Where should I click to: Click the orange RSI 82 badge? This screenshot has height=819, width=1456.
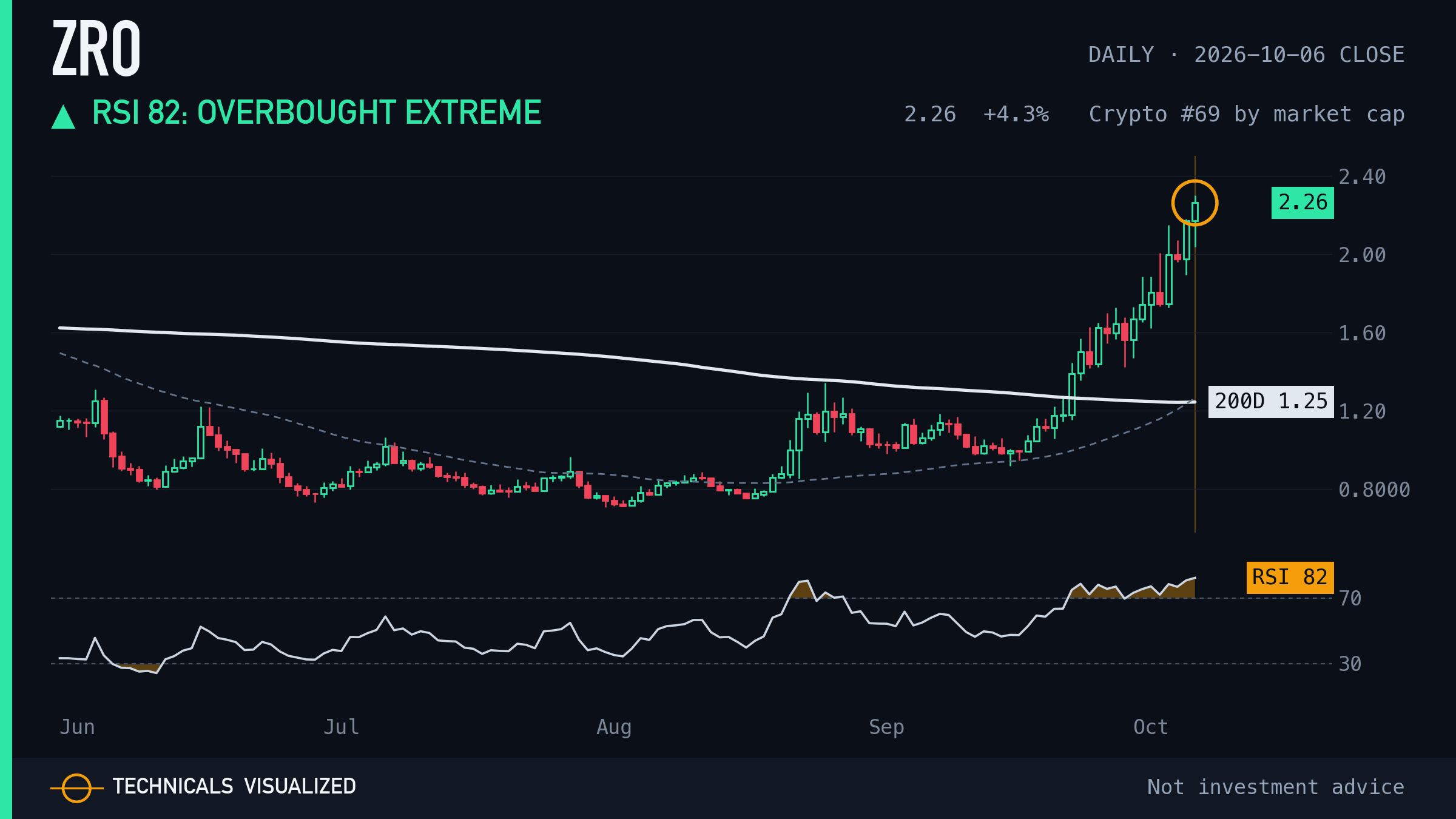pyautogui.click(x=1290, y=578)
